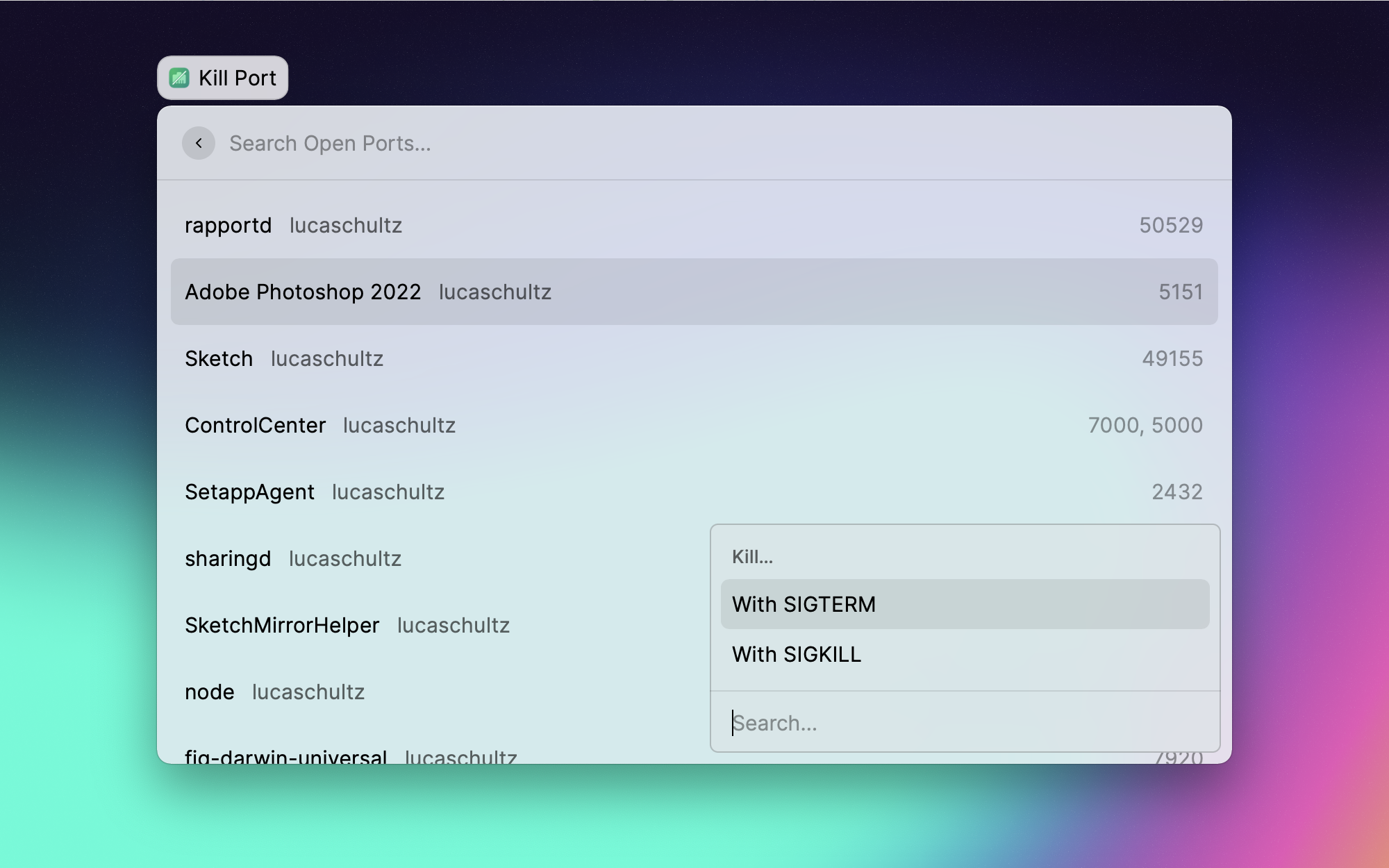1389x868 pixels.
Task: Select the sharingd process row
Action: pos(417,558)
